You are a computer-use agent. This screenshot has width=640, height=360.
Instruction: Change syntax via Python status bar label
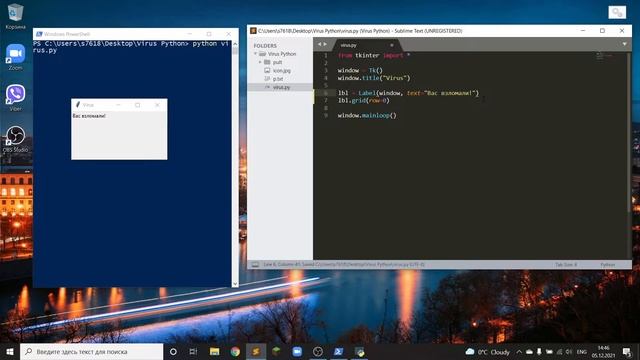pyautogui.click(x=607, y=265)
